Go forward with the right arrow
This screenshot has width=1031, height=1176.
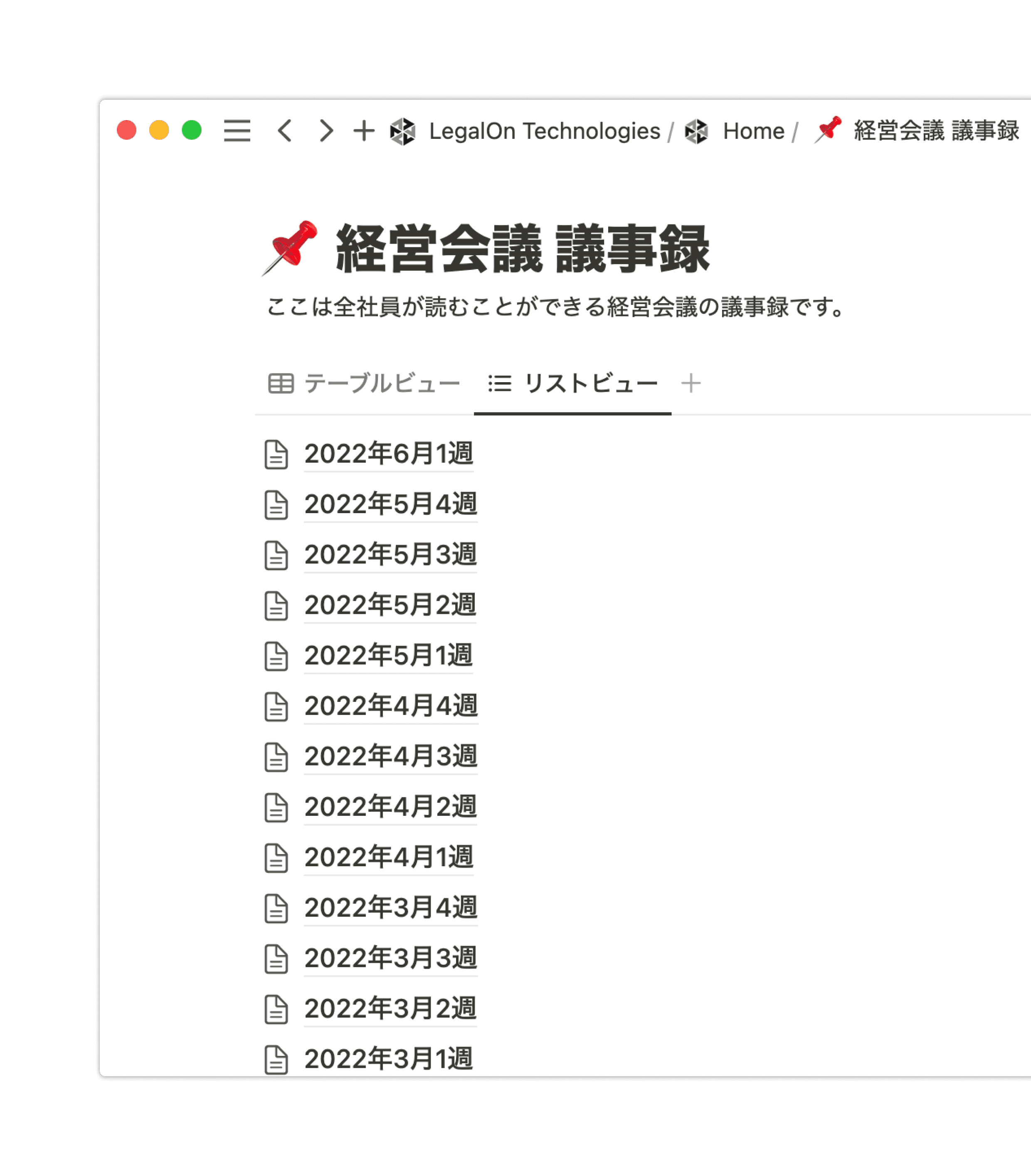pos(326,131)
